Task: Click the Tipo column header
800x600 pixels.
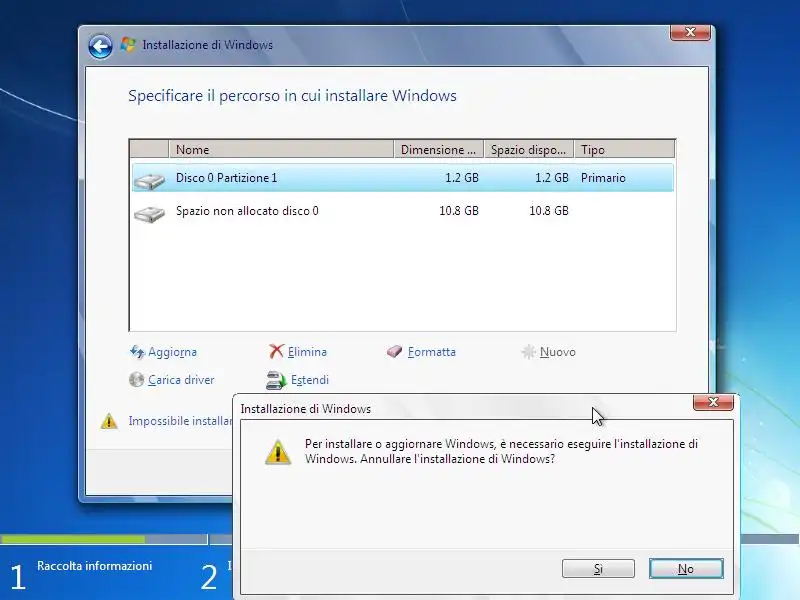Action: tap(624, 149)
